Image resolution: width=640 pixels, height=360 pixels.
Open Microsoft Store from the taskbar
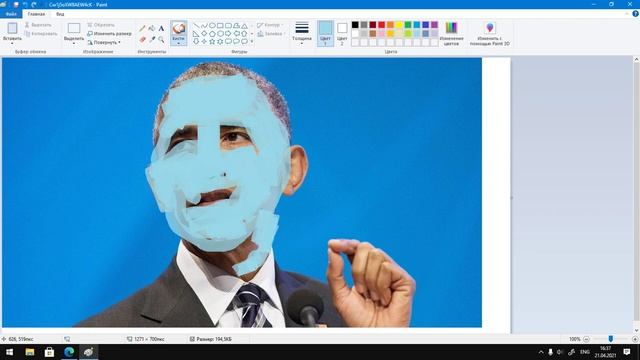coord(49,352)
